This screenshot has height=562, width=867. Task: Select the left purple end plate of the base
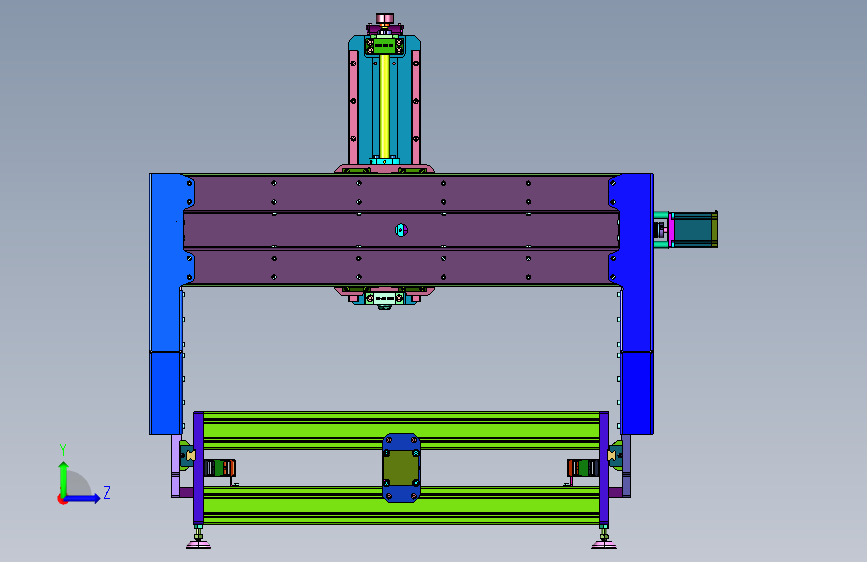point(199,468)
